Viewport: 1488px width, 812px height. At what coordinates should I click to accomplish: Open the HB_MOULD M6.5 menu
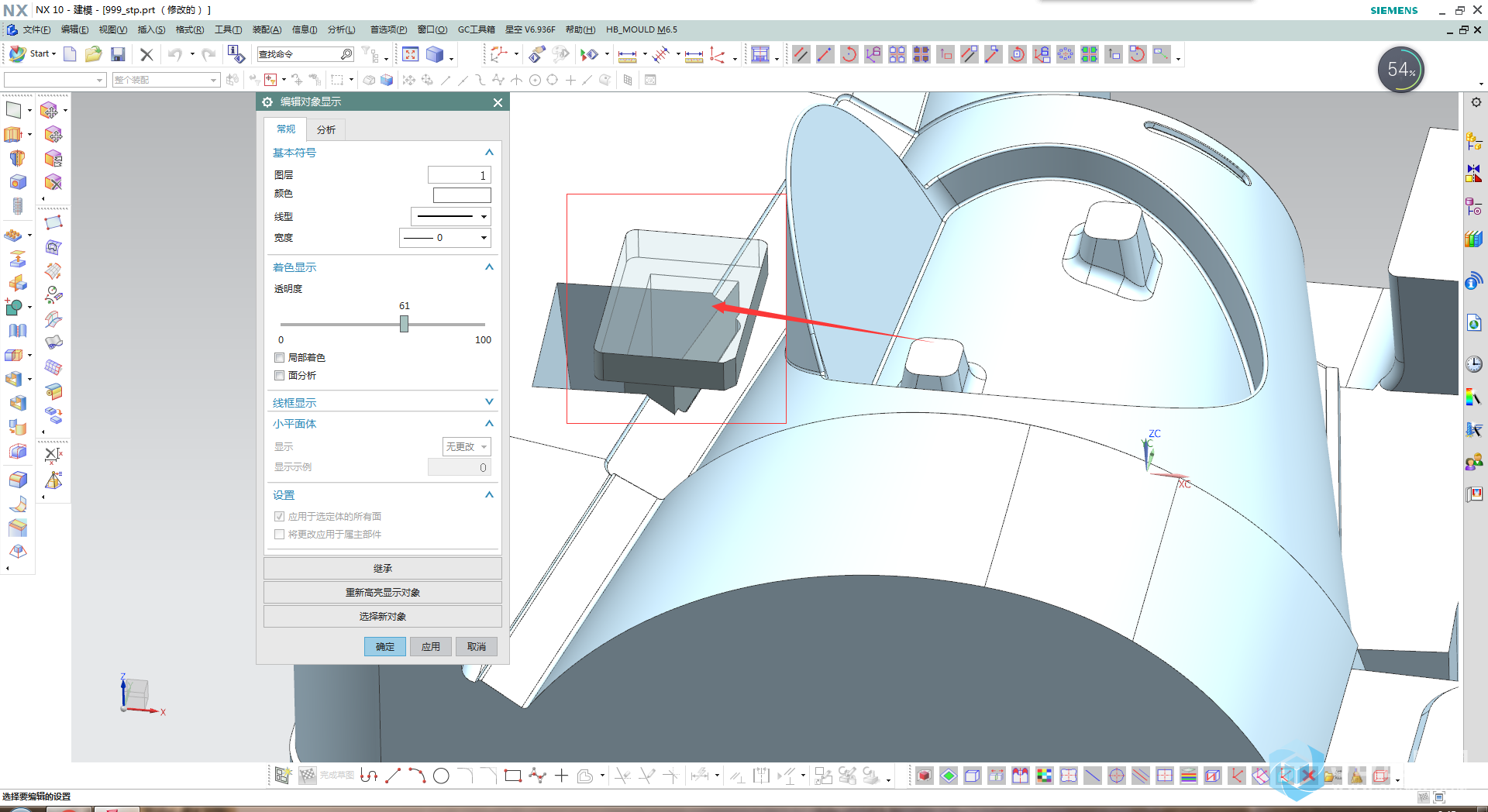click(x=642, y=30)
